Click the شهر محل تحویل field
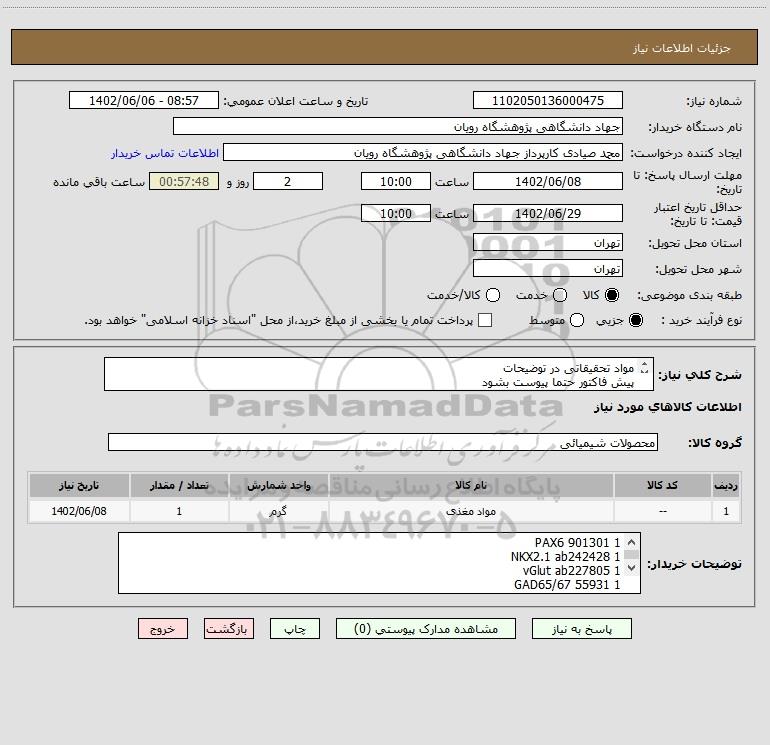This screenshot has width=770, height=745. 548,268
